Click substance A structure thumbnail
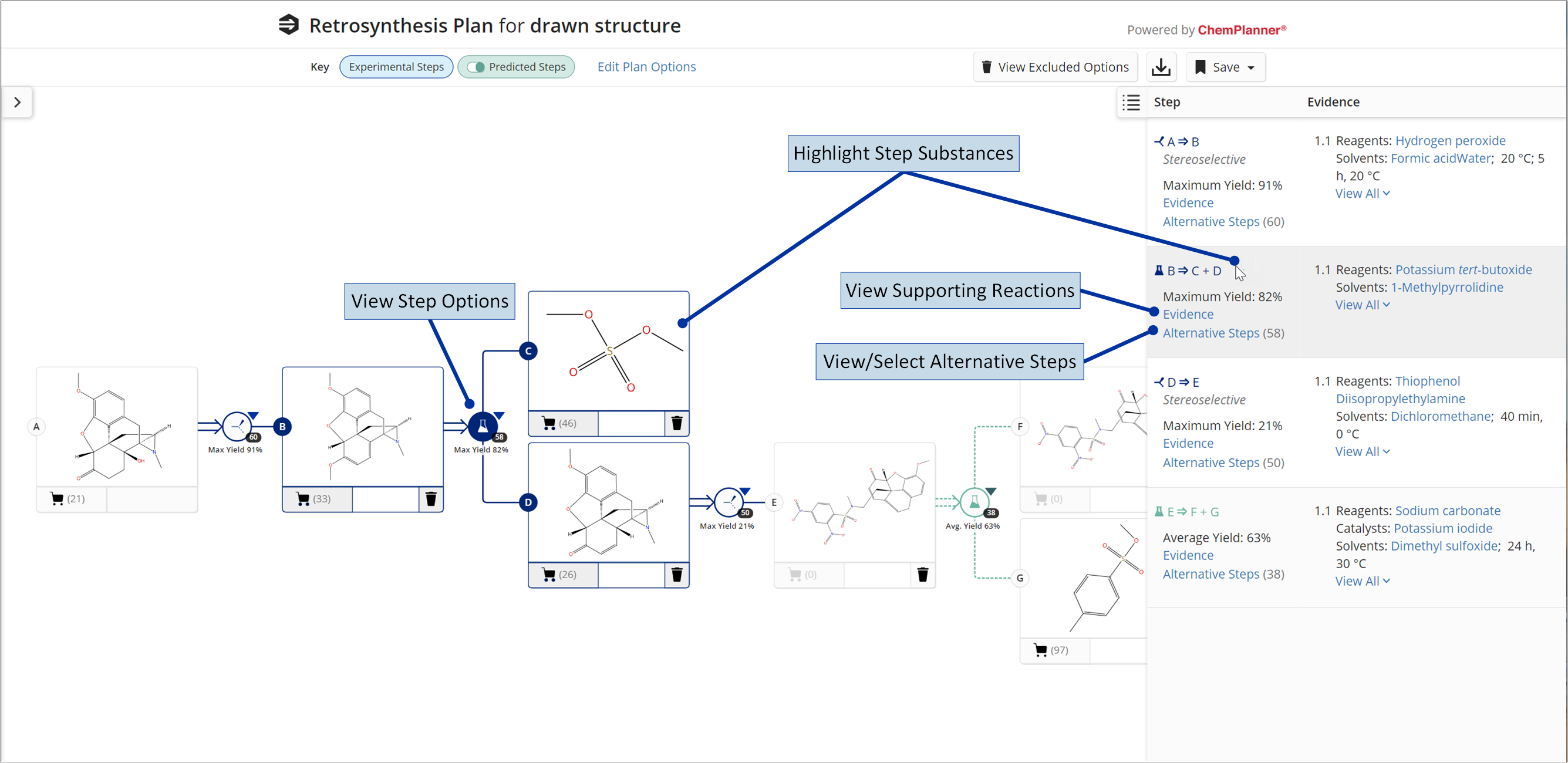This screenshot has width=1568, height=763. coord(117,427)
